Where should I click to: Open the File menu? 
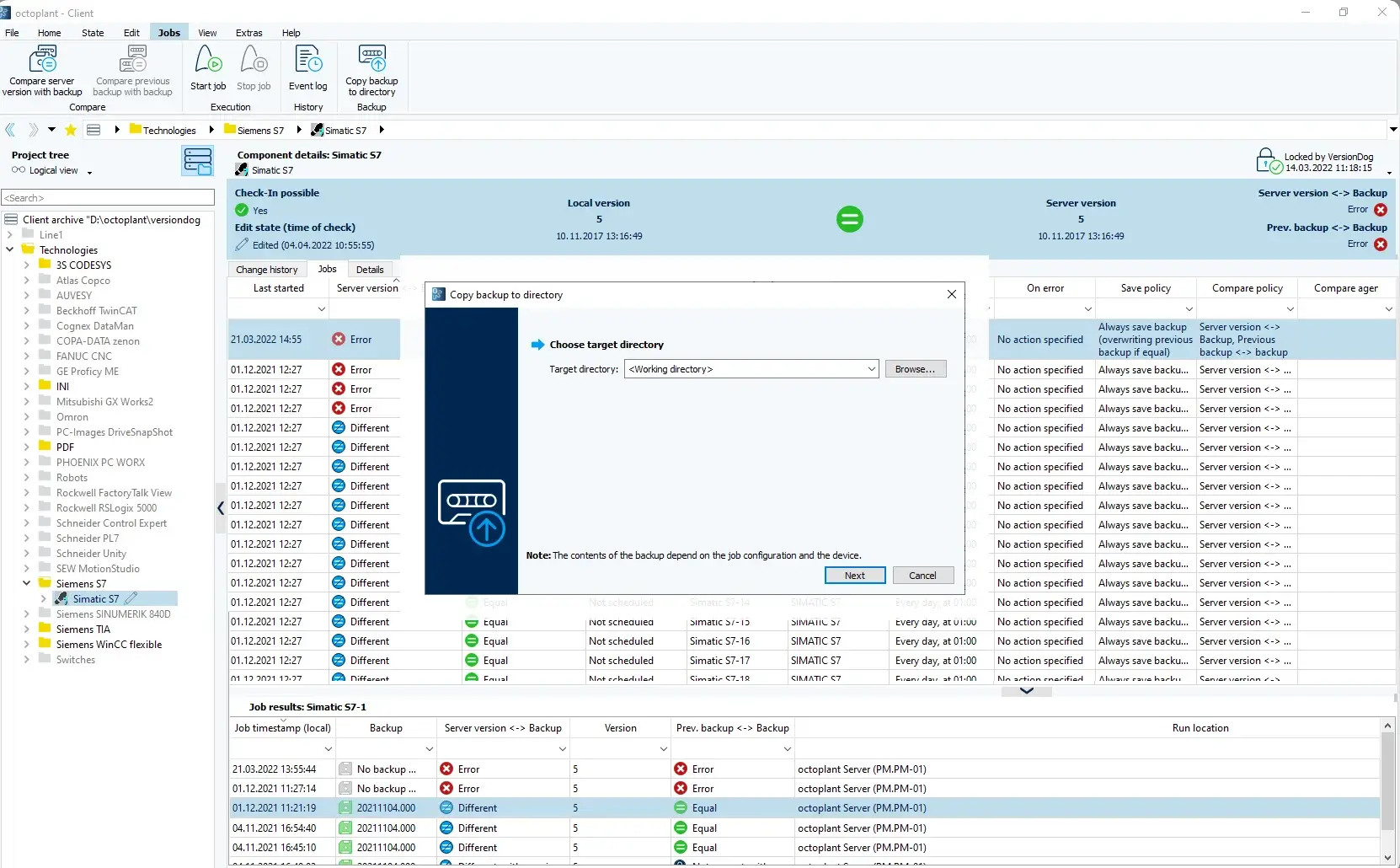click(x=12, y=33)
